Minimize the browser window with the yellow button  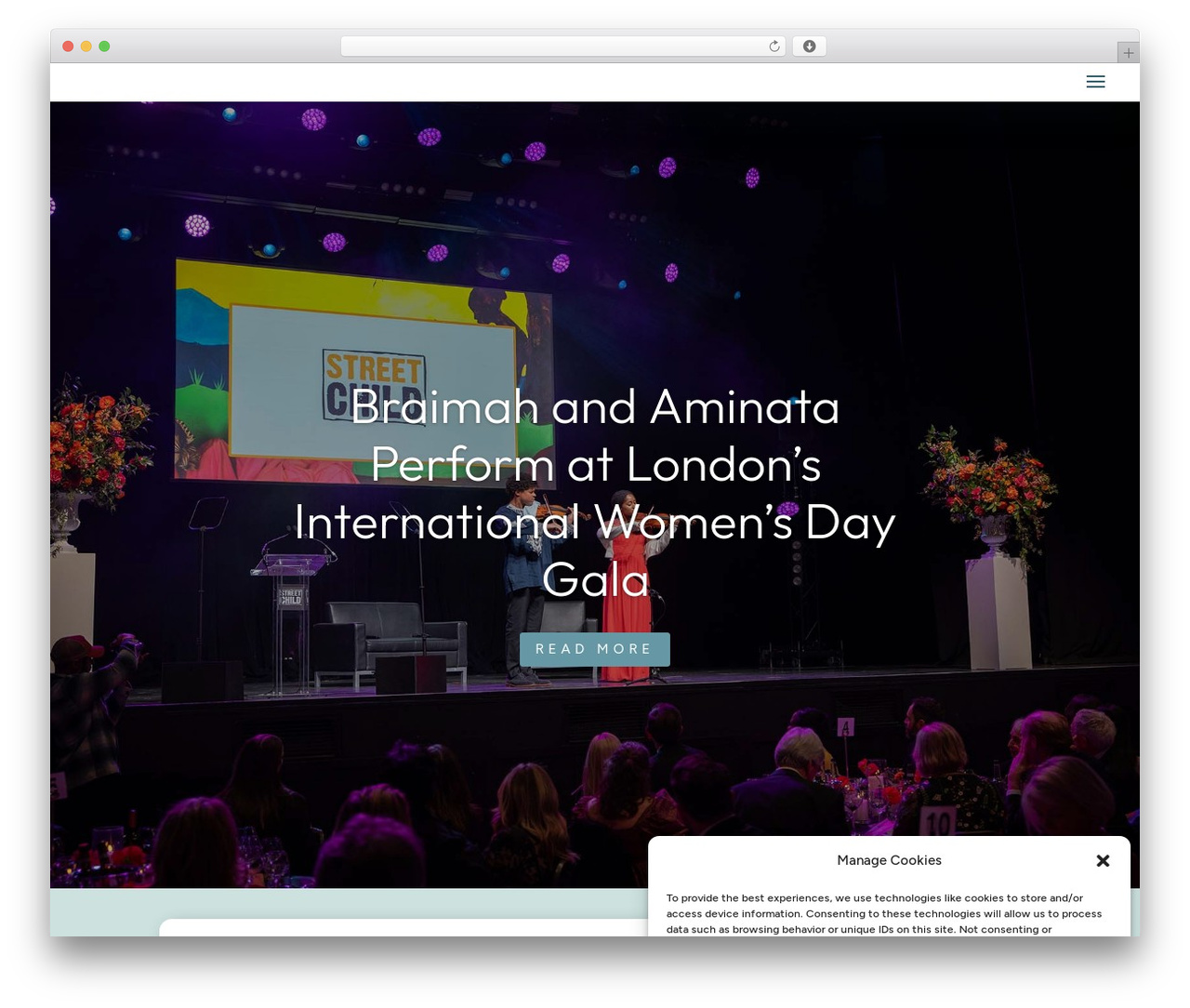pos(86,46)
